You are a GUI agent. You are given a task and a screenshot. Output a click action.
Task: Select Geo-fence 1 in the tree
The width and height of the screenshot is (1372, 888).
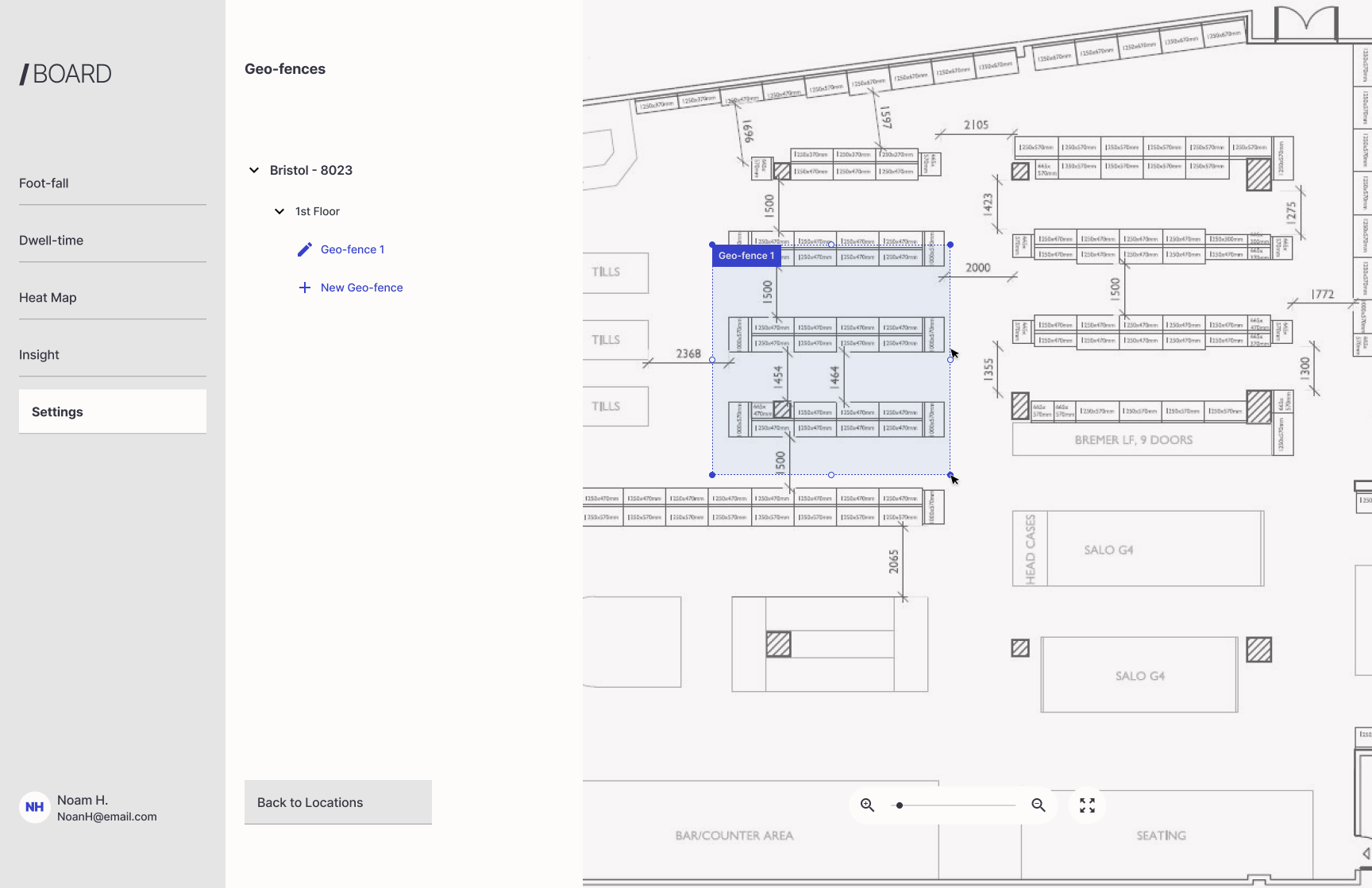click(353, 249)
